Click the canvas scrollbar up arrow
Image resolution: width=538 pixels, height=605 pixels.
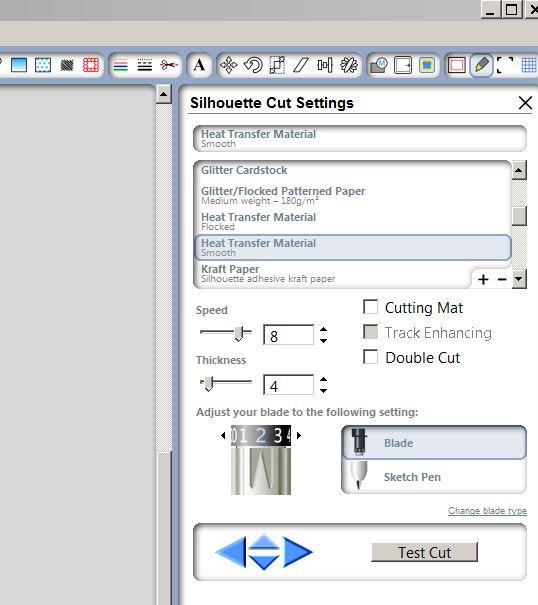coord(164,94)
